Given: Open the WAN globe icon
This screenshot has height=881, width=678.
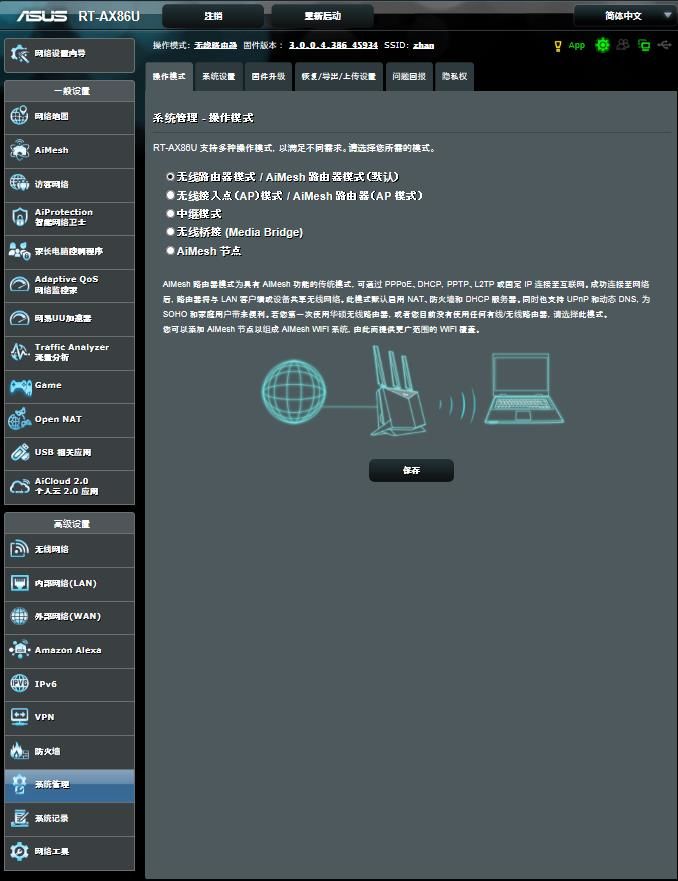Looking at the screenshot, I should tap(20, 616).
